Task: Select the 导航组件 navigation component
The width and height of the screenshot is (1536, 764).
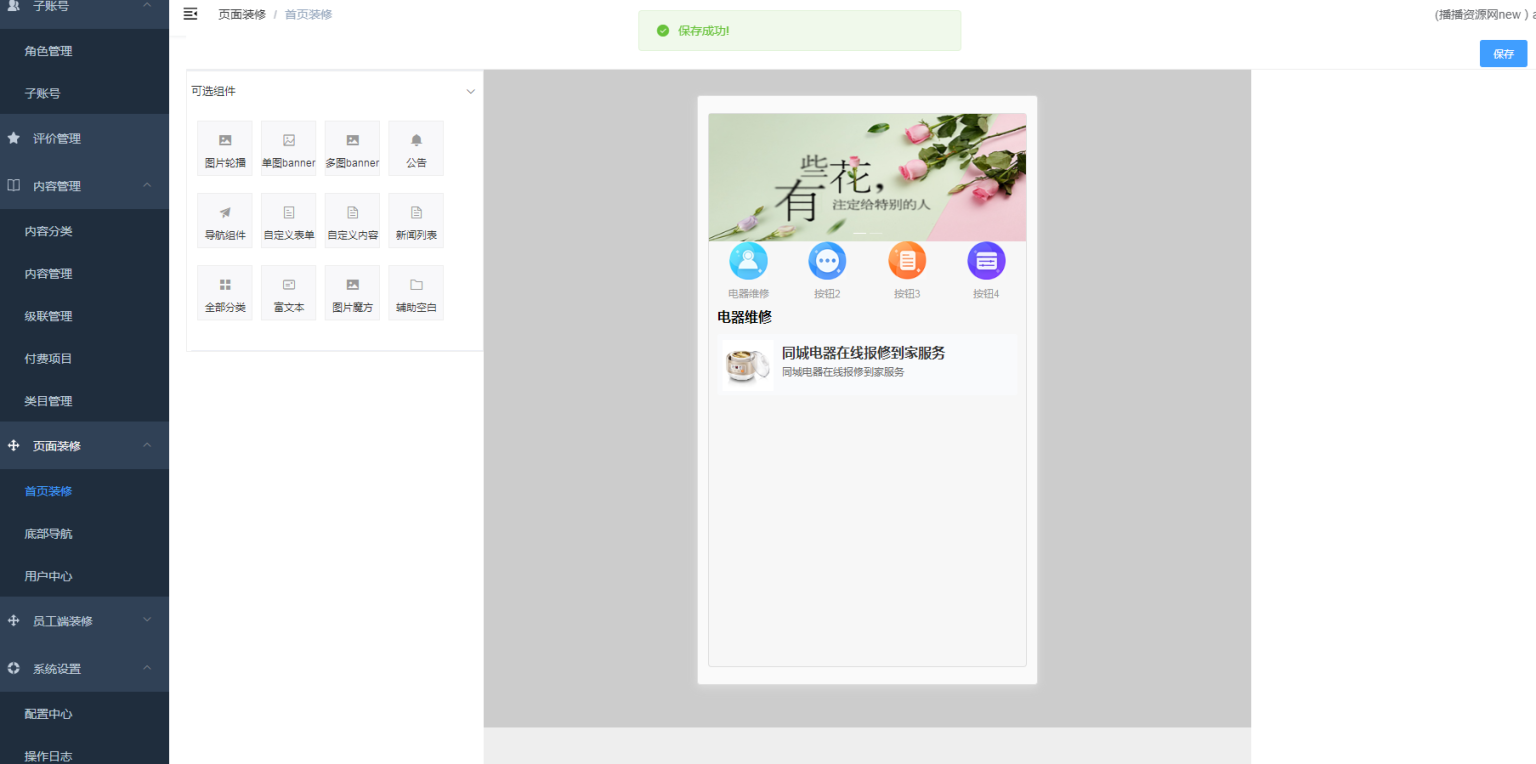Action: [224, 220]
